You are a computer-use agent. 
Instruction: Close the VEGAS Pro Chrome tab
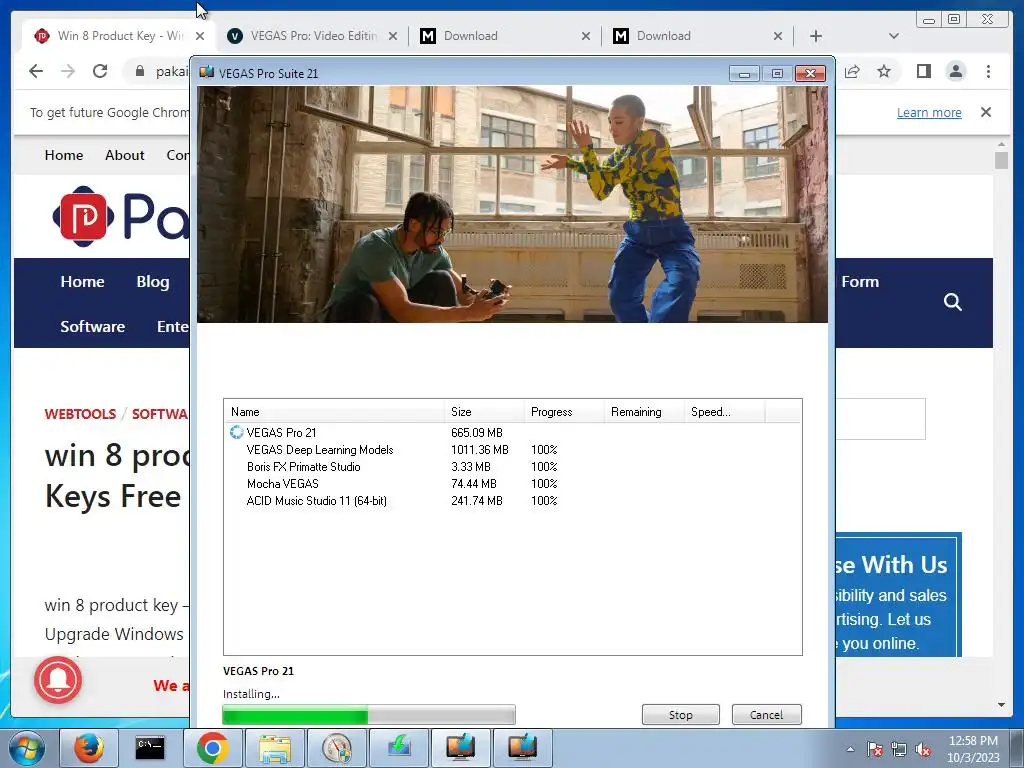pyautogui.click(x=392, y=36)
